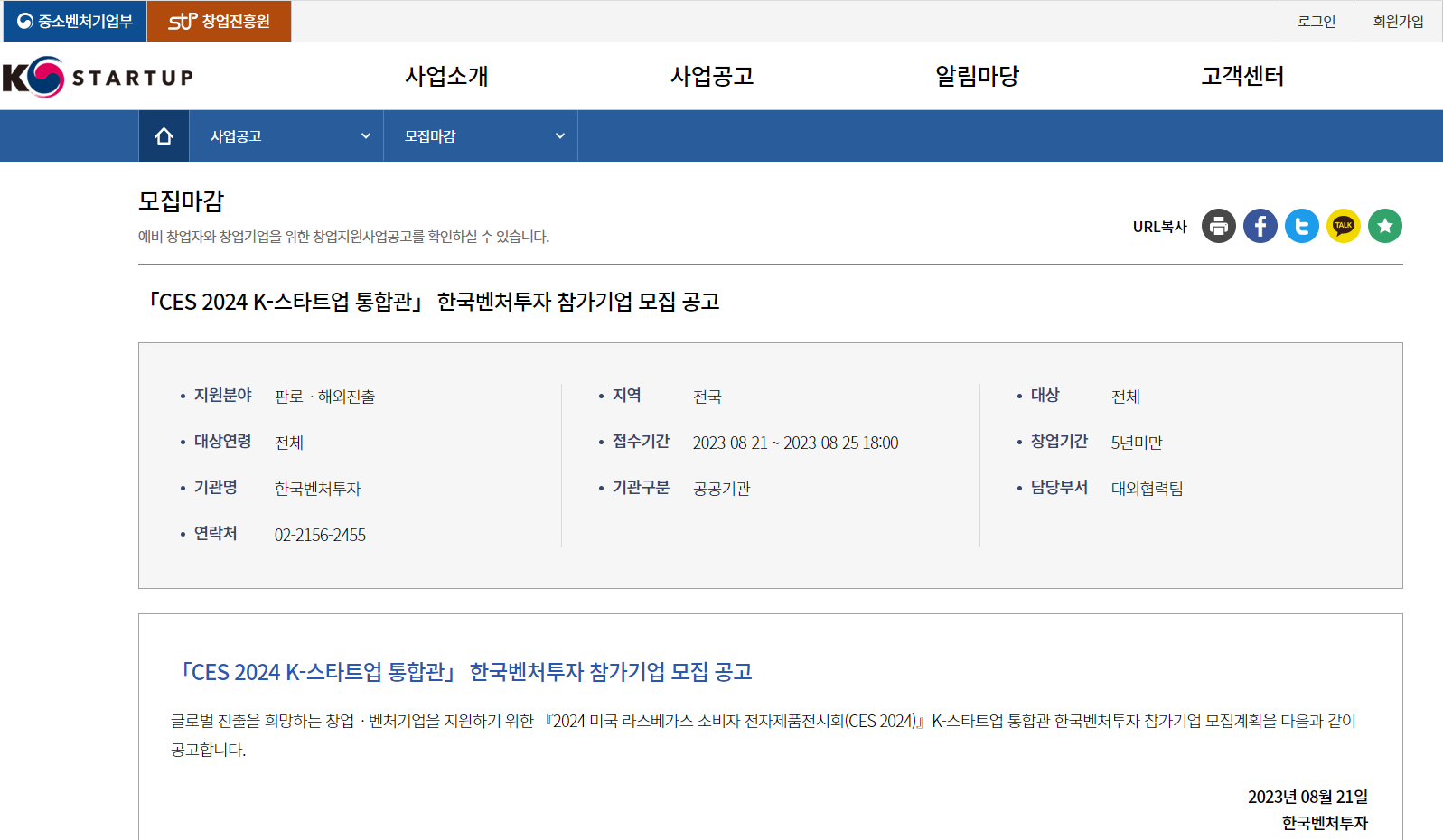Bookmark page with green star icon
The height and width of the screenshot is (840, 1443).
tap(1385, 226)
